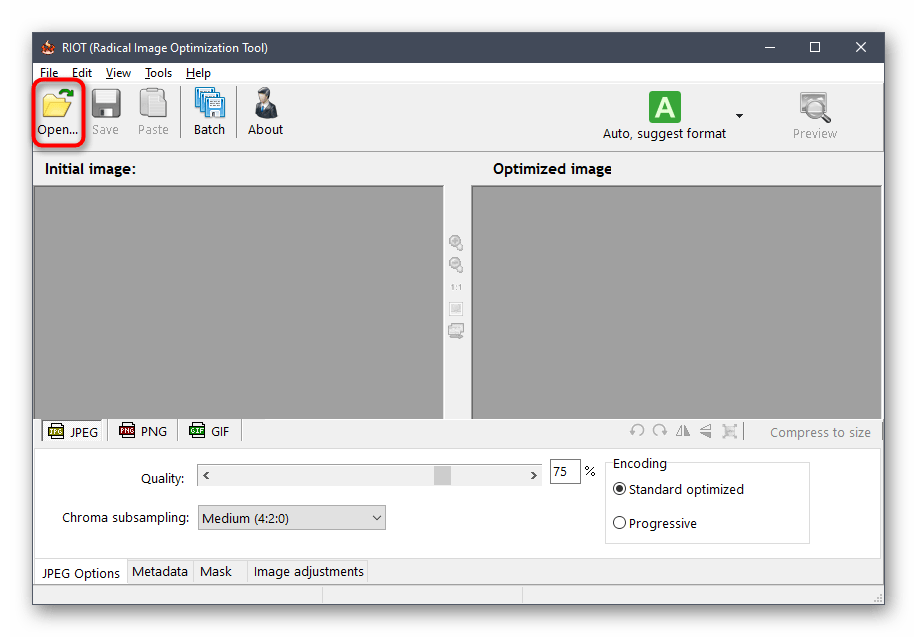Open the Edit menu
Image resolution: width=917 pixels, height=637 pixels.
pos(82,73)
